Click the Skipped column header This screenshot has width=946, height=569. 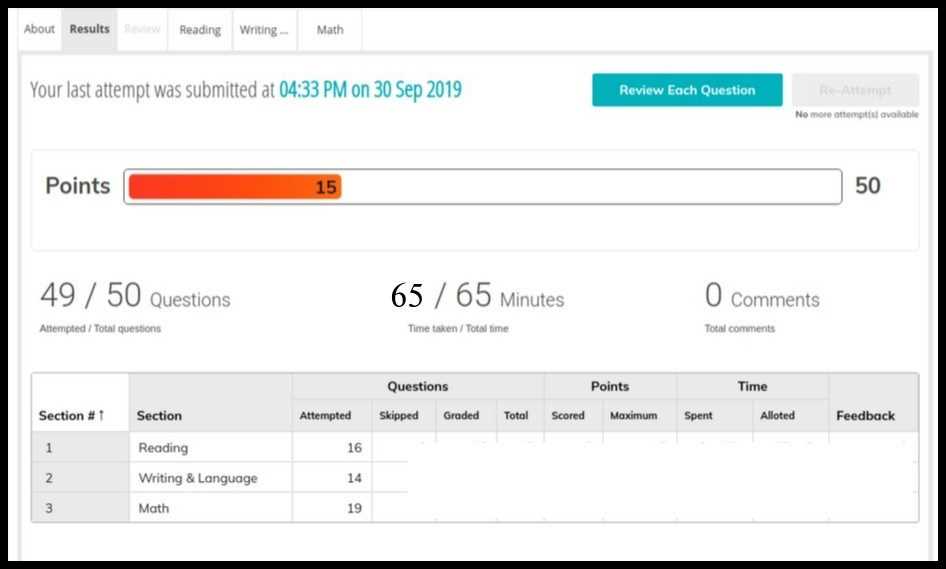tap(399, 415)
